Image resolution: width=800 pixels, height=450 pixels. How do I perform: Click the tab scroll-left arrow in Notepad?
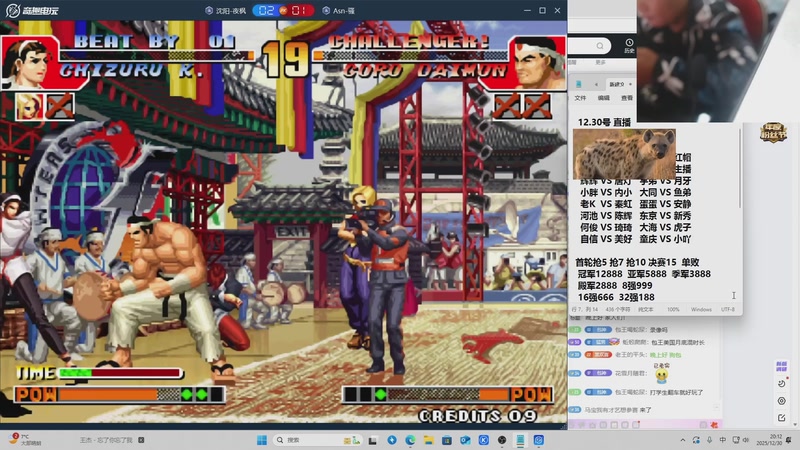pyautogui.click(x=596, y=84)
